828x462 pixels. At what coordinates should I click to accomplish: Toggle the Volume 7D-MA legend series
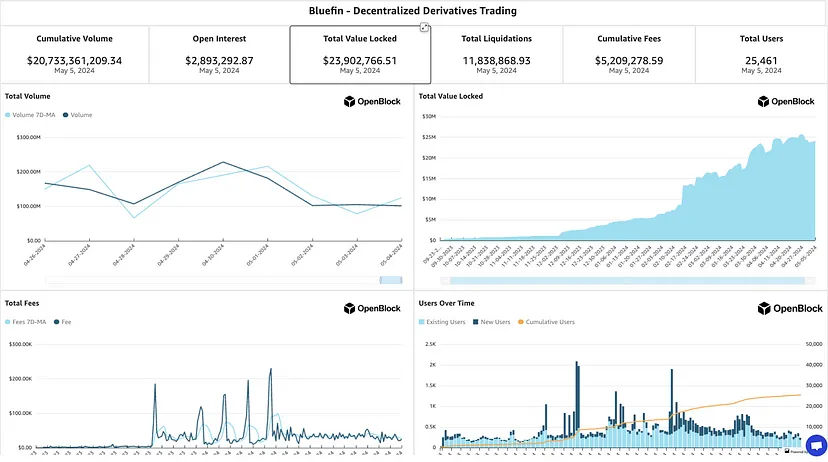(x=30, y=115)
